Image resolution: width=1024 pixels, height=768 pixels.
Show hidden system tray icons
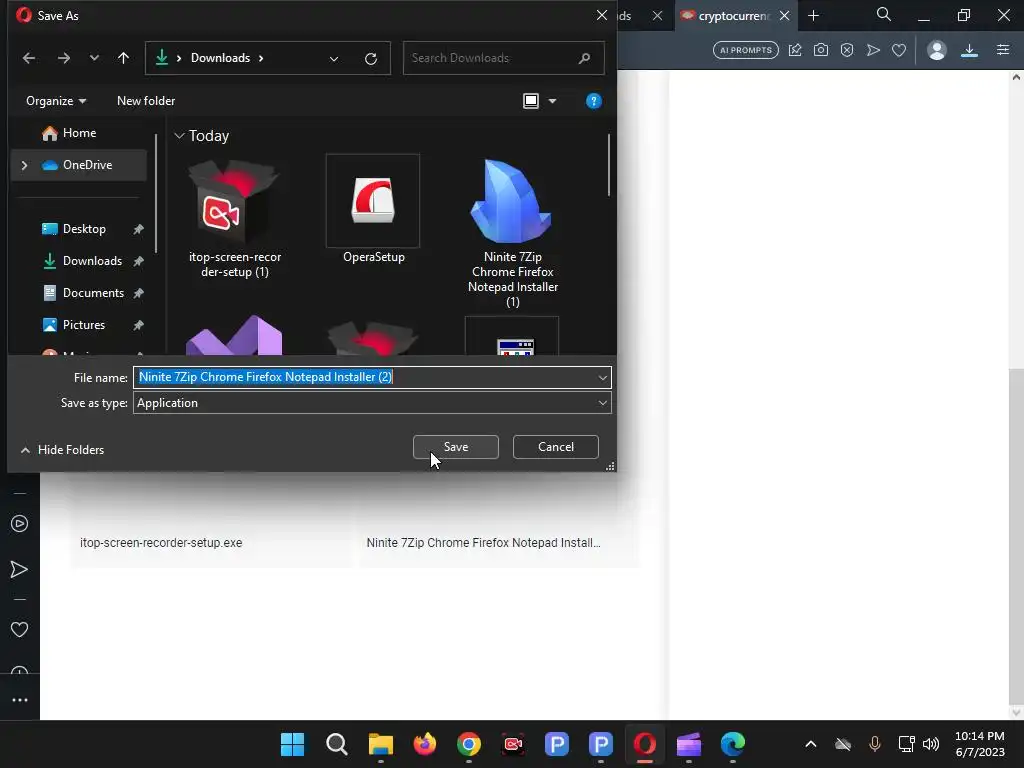click(x=810, y=744)
